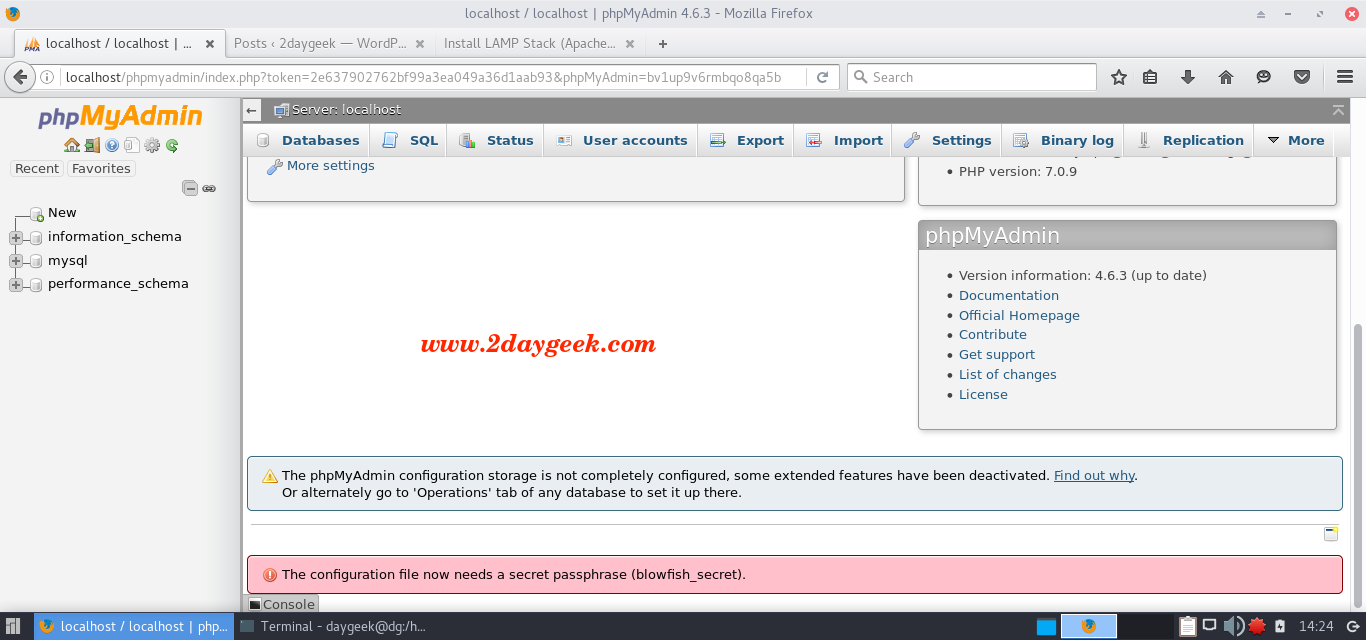The image size is (1366, 640).
Task: Open the License link
Action: [x=983, y=395]
